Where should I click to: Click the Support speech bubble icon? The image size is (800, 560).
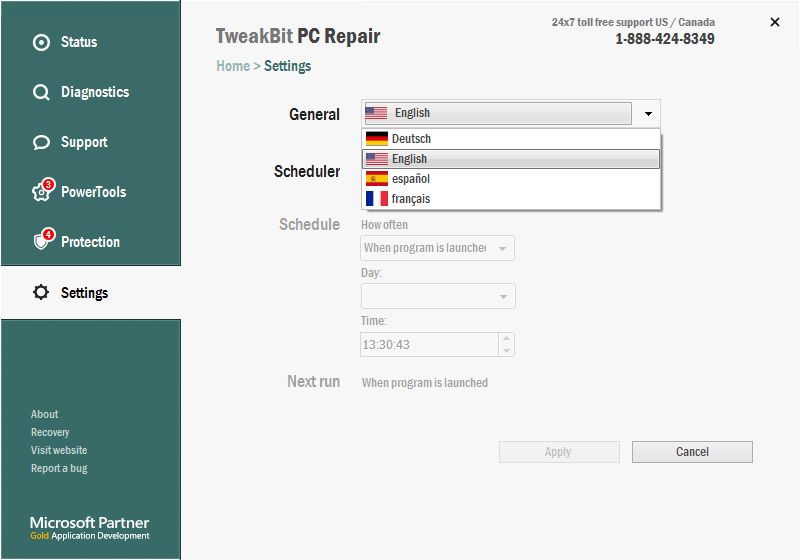coord(41,142)
